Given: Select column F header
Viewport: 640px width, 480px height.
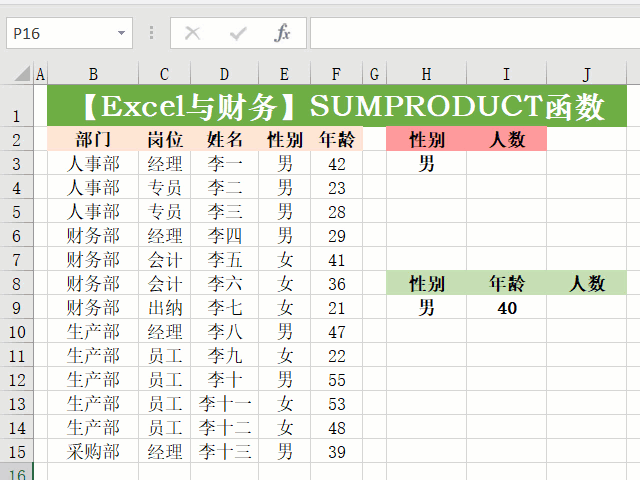Looking at the screenshot, I should (336, 74).
